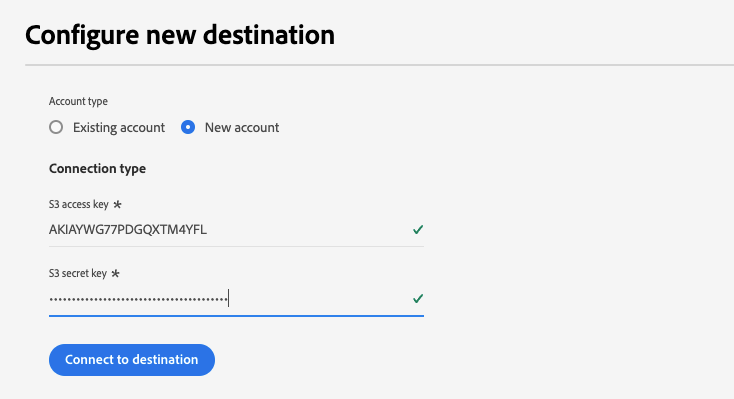Image resolution: width=734 pixels, height=399 pixels.
Task: Click the masked dots in secret key
Action: pyautogui.click(x=138, y=299)
